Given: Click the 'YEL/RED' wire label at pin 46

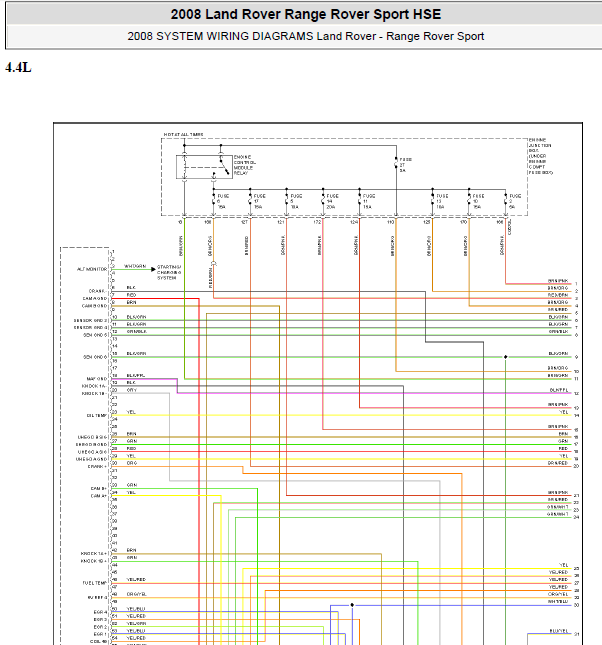Looking at the screenshot, I should [136, 579].
